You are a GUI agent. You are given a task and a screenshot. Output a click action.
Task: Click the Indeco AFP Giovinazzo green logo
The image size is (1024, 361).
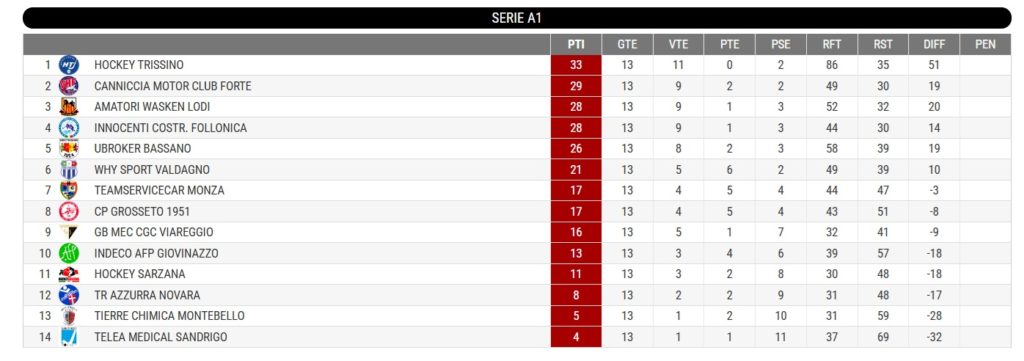tap(69, 253)
